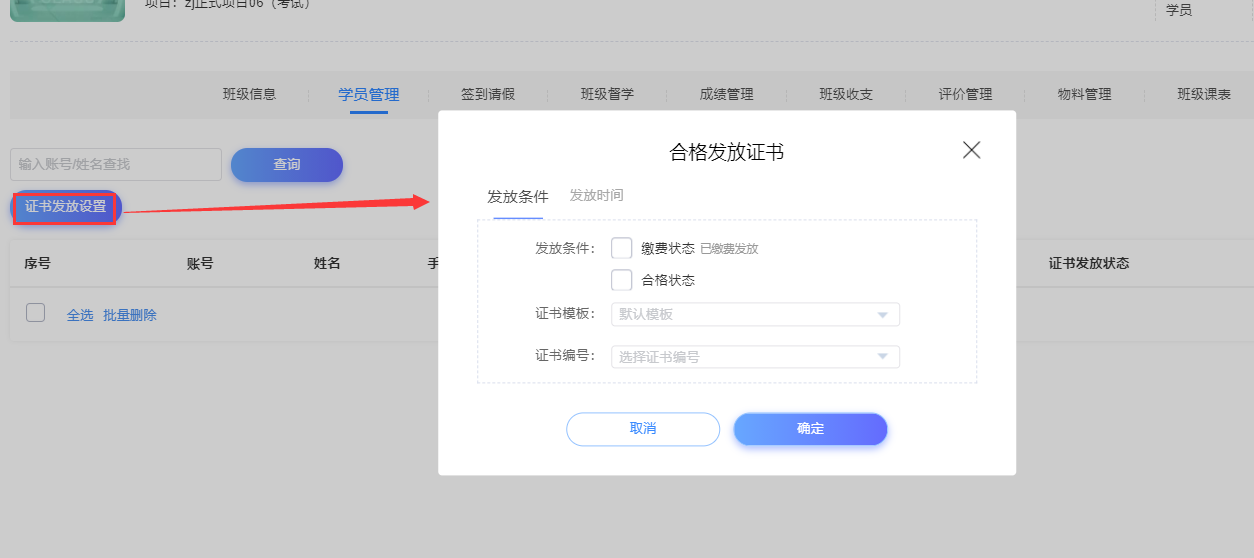Focus the 输入账号/姓名查找 search field
1254x558 pixels.
[116, 164]
